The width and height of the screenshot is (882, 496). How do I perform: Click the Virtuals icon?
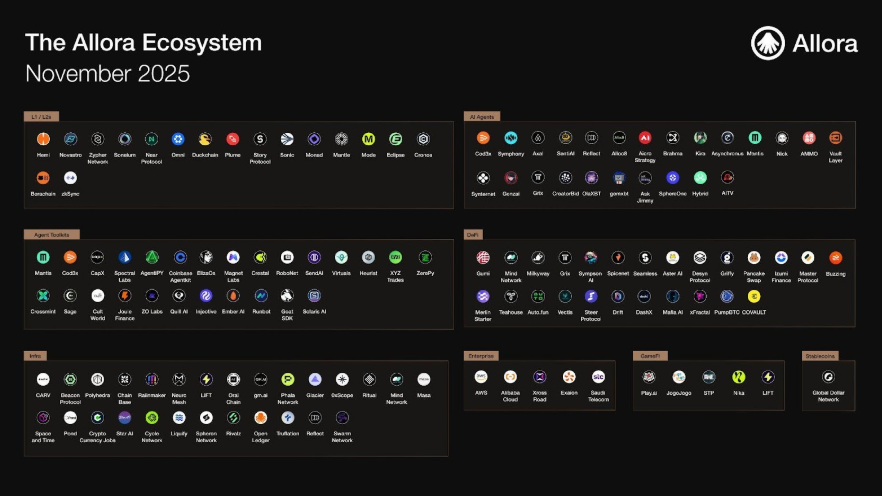(x=341, y=257)
